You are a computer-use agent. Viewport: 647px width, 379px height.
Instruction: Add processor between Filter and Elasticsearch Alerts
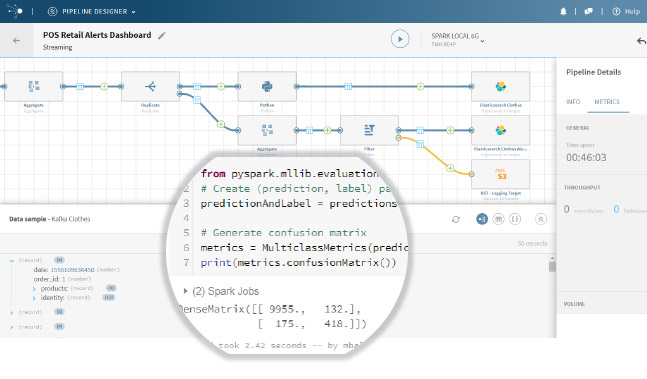pos(450,130)
